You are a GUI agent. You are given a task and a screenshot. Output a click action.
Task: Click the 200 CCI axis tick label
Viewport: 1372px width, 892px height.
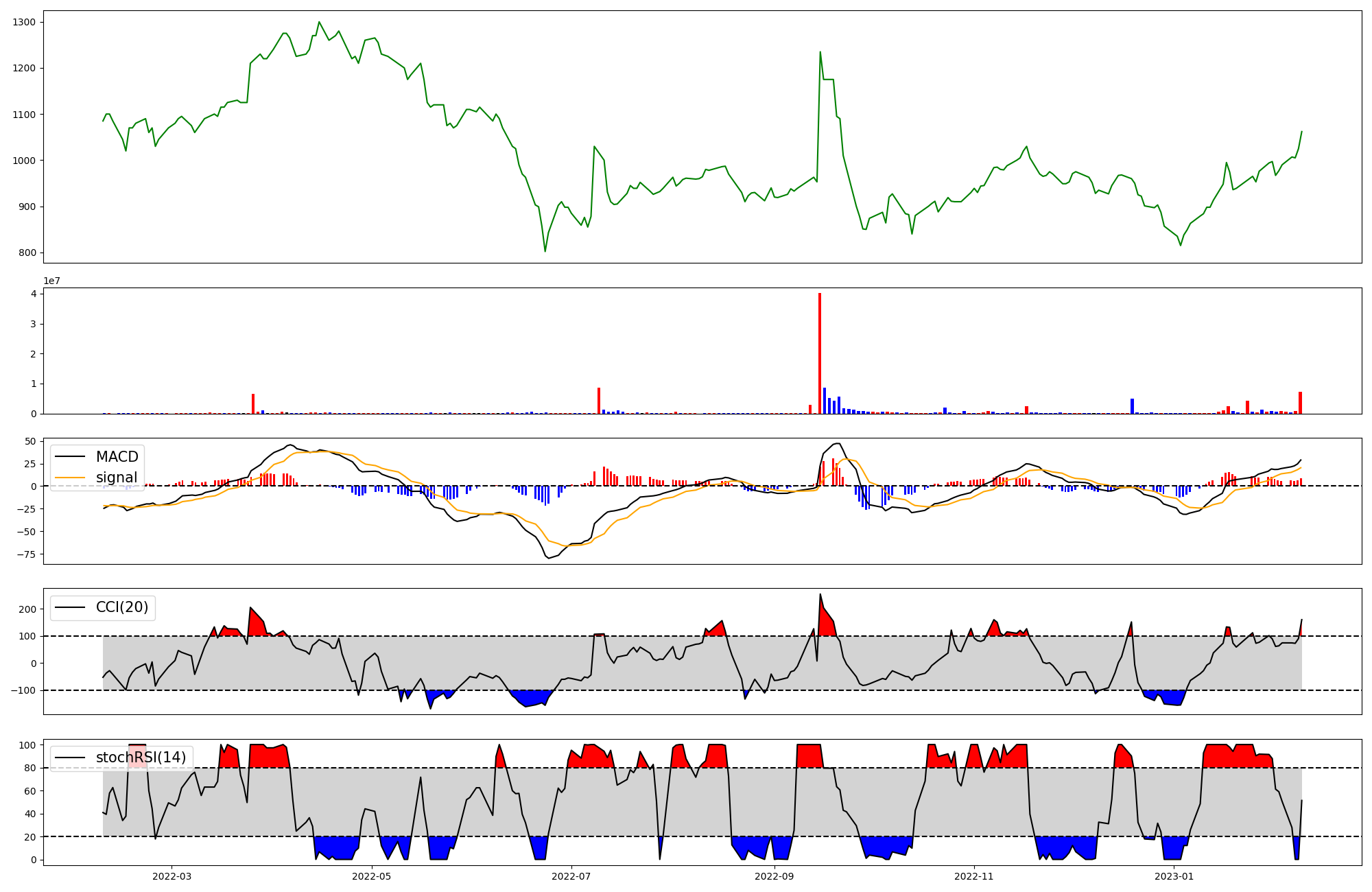point(27,609)
